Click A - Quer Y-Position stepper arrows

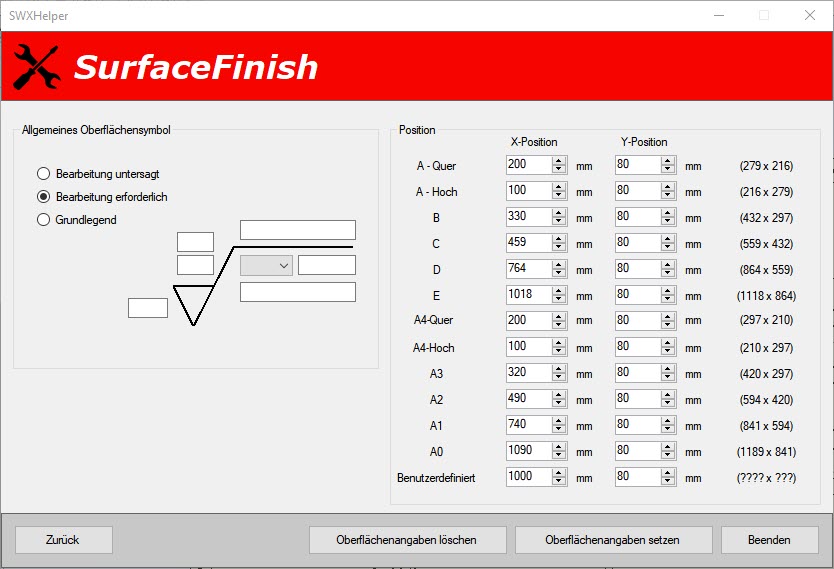pyautogui.click(x=668, y=165)
